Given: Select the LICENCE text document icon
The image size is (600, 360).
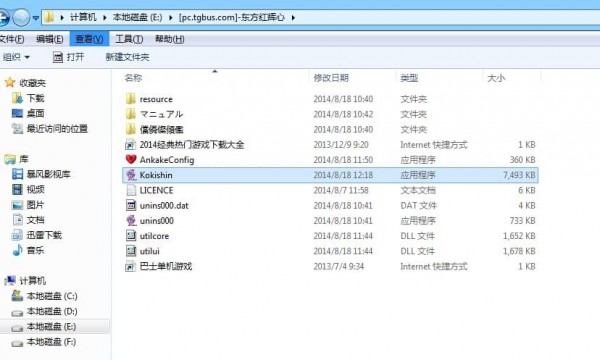Looking at the screenshot, I should pyautogui.click(x=130, y=190).
